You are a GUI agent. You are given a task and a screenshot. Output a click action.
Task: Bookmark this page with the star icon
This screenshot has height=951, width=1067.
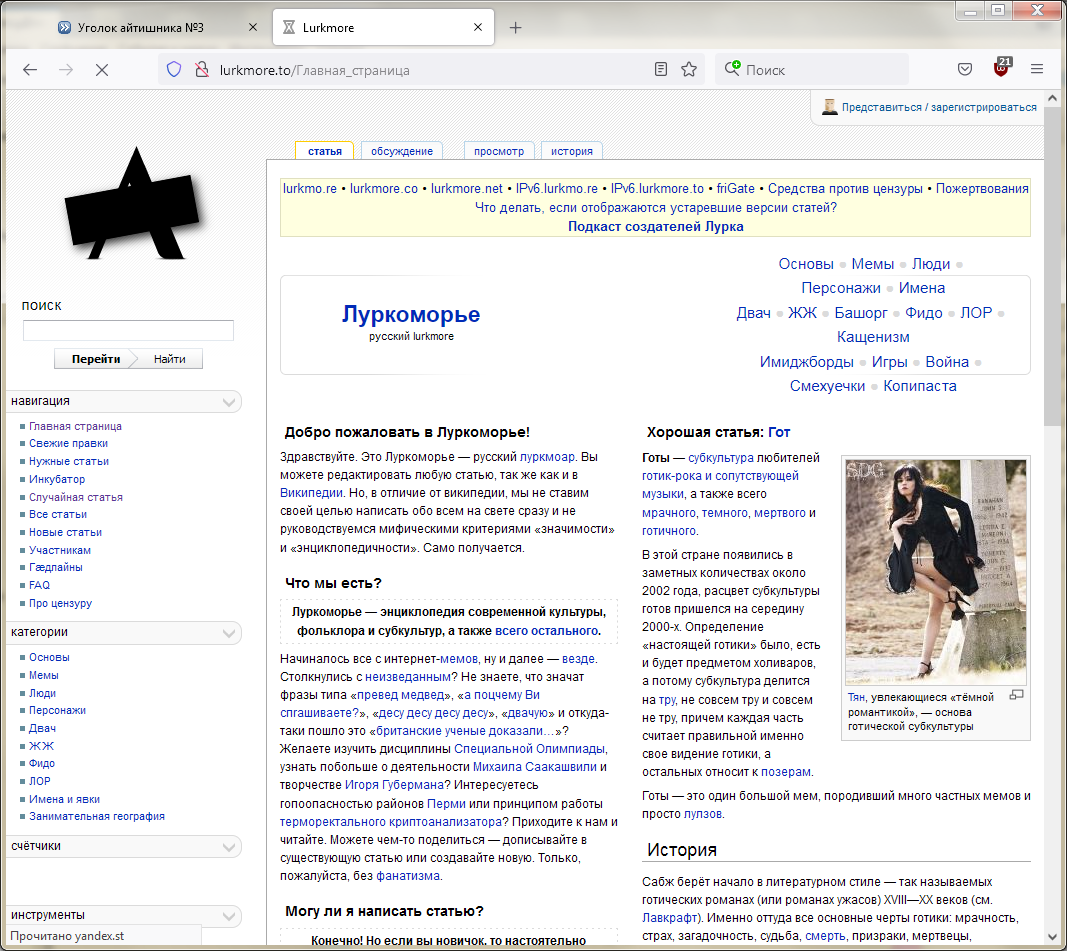pyautogui.click(x=689, y=69)
